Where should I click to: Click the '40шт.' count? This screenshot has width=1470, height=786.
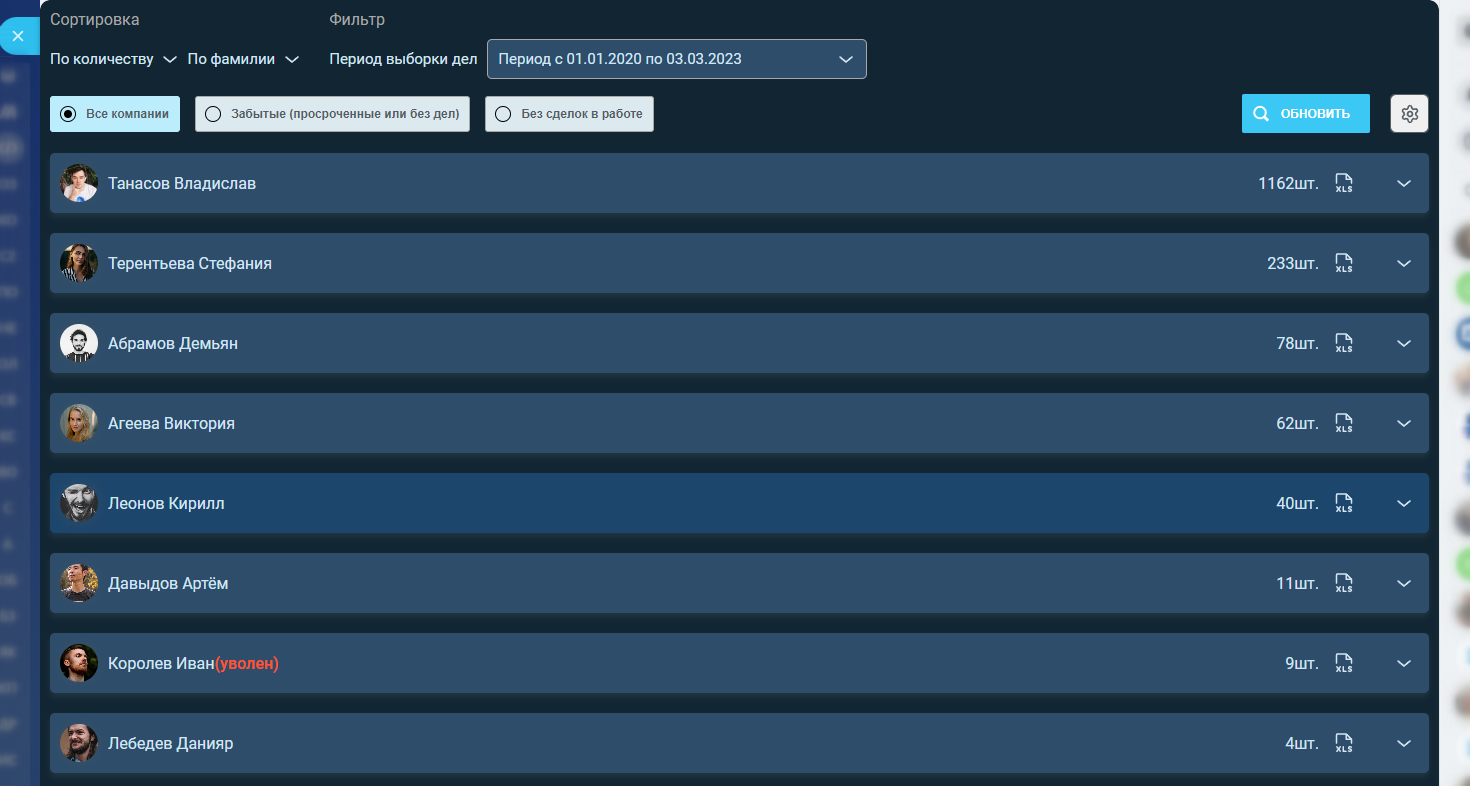1297,503
